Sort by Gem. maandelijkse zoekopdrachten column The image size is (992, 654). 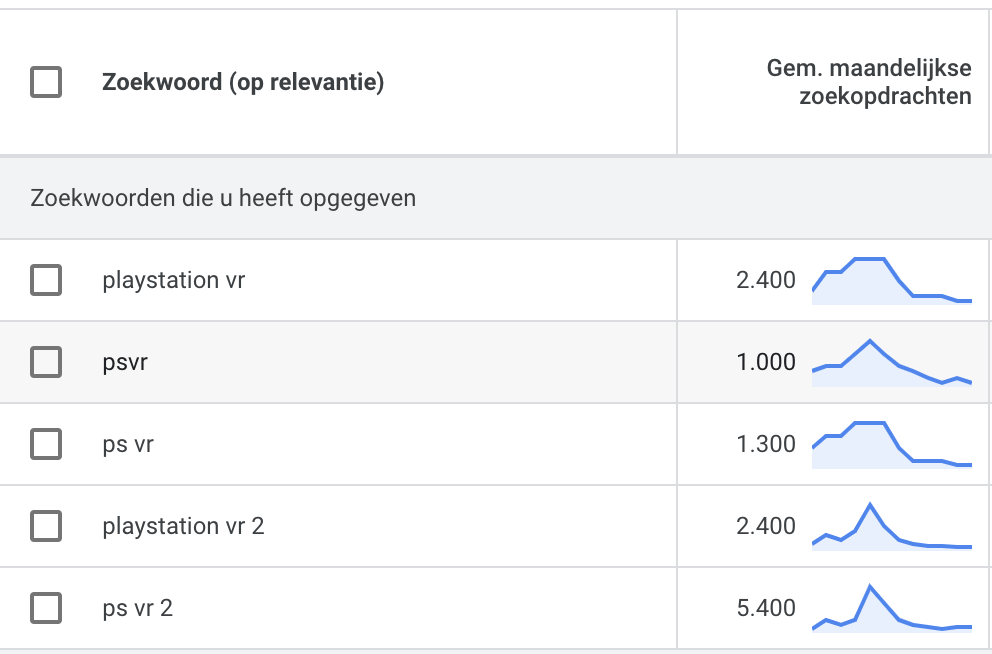point(869,82)
